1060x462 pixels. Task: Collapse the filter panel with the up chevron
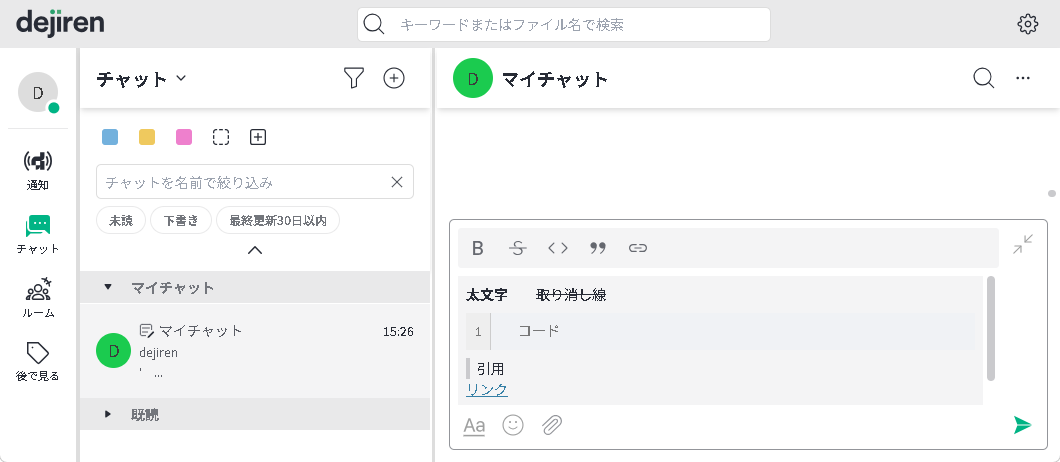(x=255, y=250)
